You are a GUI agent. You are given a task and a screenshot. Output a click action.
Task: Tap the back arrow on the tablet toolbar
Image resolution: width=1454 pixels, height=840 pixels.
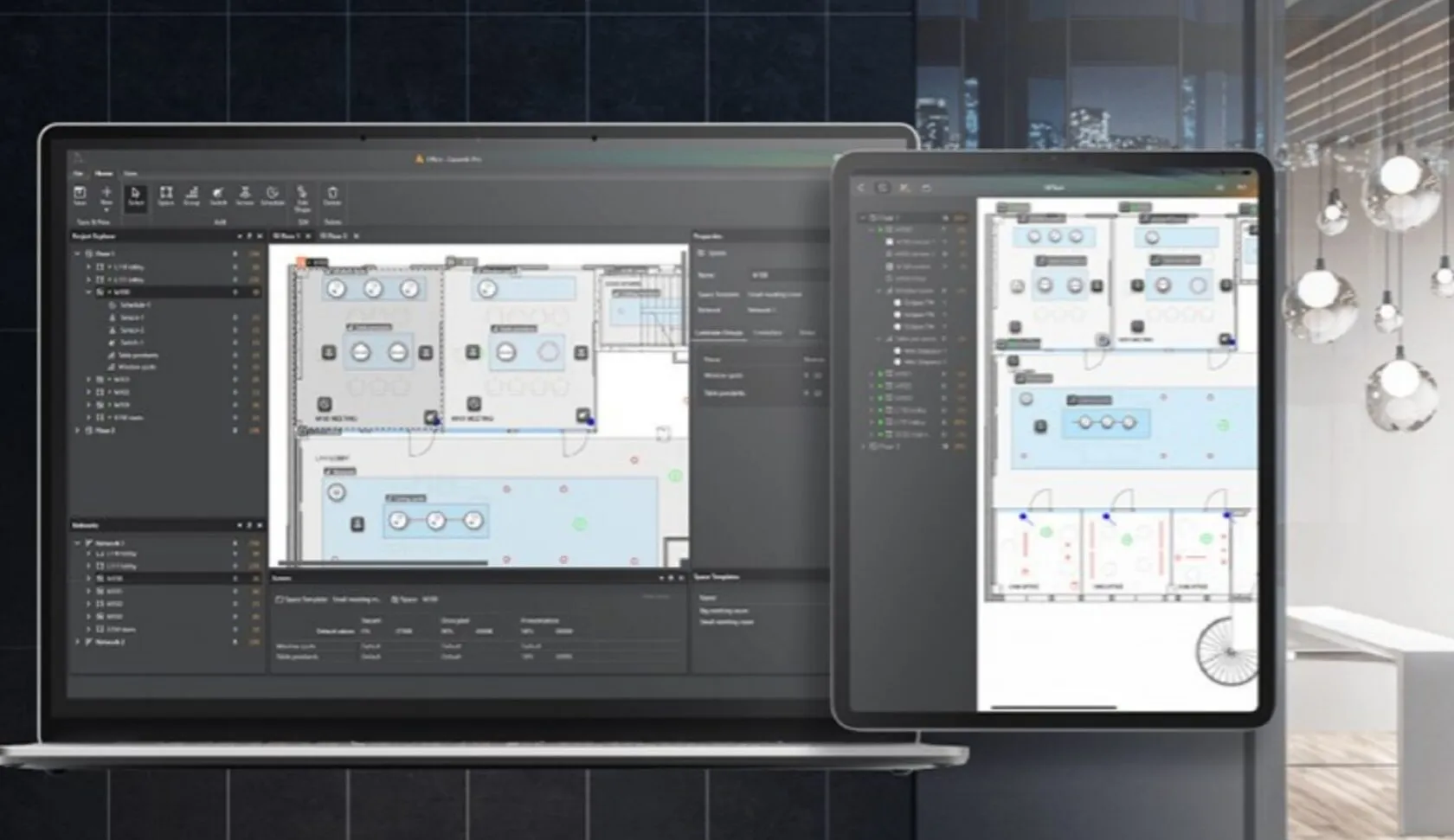pos(861,188)
